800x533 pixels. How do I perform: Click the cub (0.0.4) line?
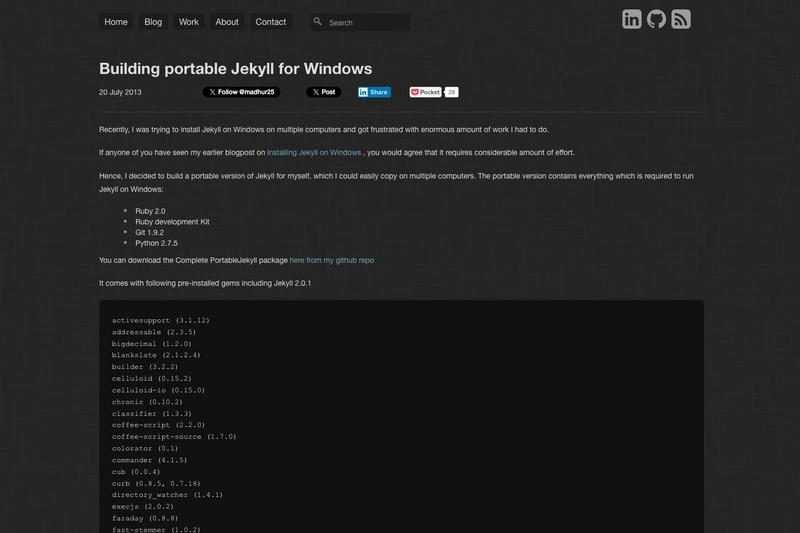pos(136,472)
